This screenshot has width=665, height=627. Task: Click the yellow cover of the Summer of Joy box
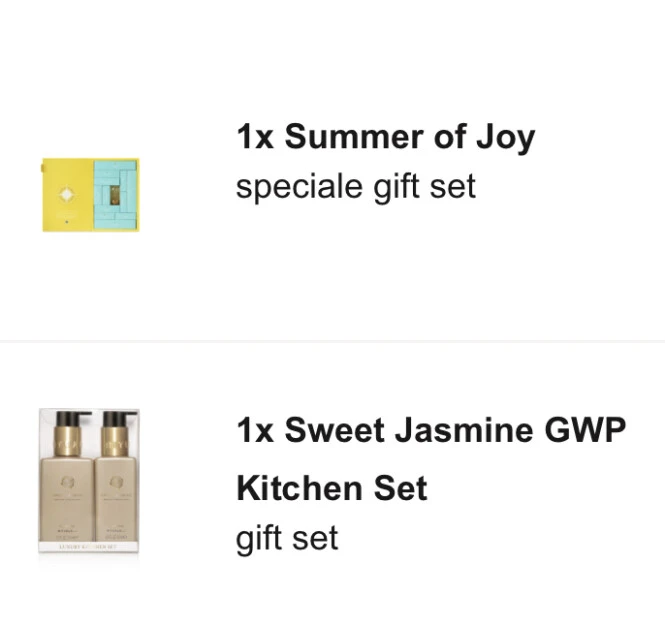click(x=67, y=195)
